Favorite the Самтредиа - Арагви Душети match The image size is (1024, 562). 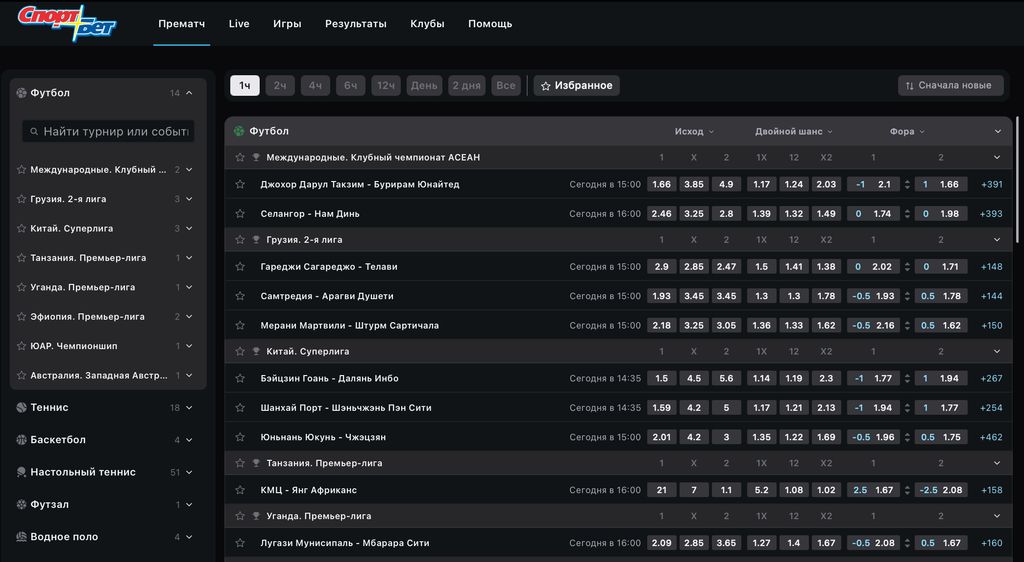(x=240, y=296)
